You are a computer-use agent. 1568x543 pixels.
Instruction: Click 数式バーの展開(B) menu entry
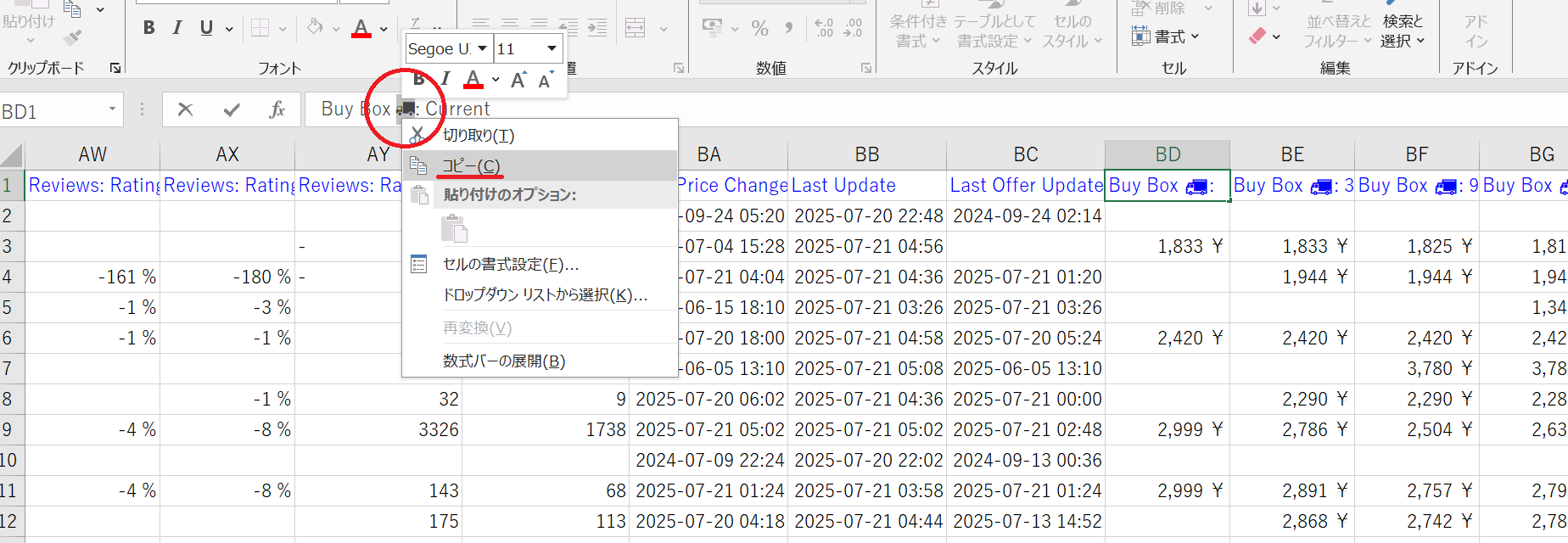click(503, 361)
